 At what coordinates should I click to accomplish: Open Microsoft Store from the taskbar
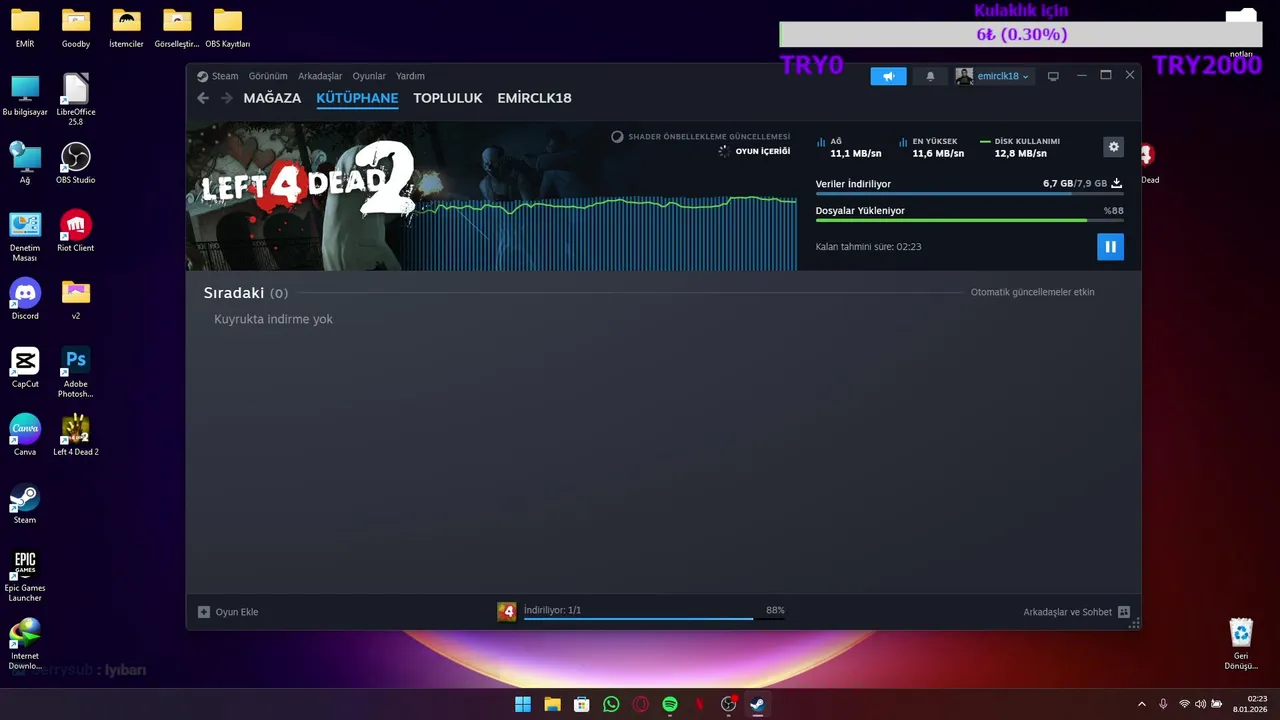581,704
